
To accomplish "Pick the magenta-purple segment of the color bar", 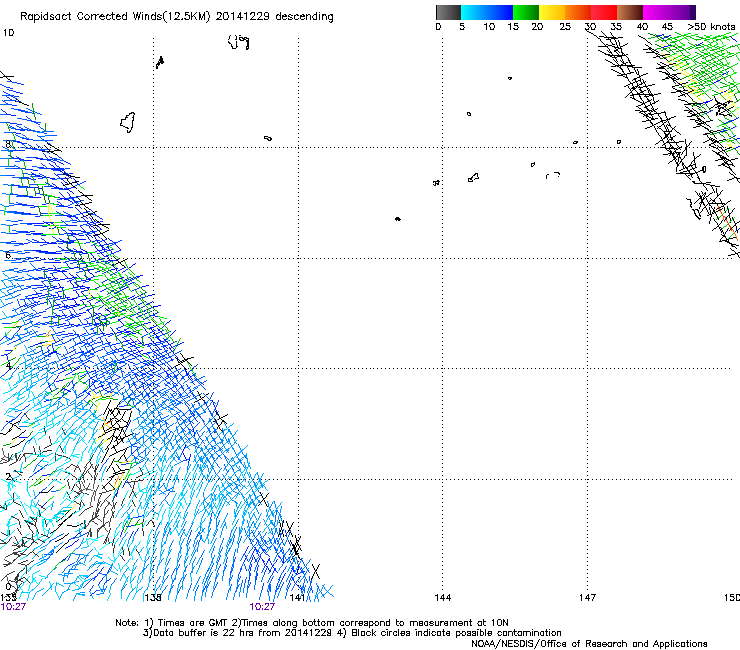I will point(669,12).
